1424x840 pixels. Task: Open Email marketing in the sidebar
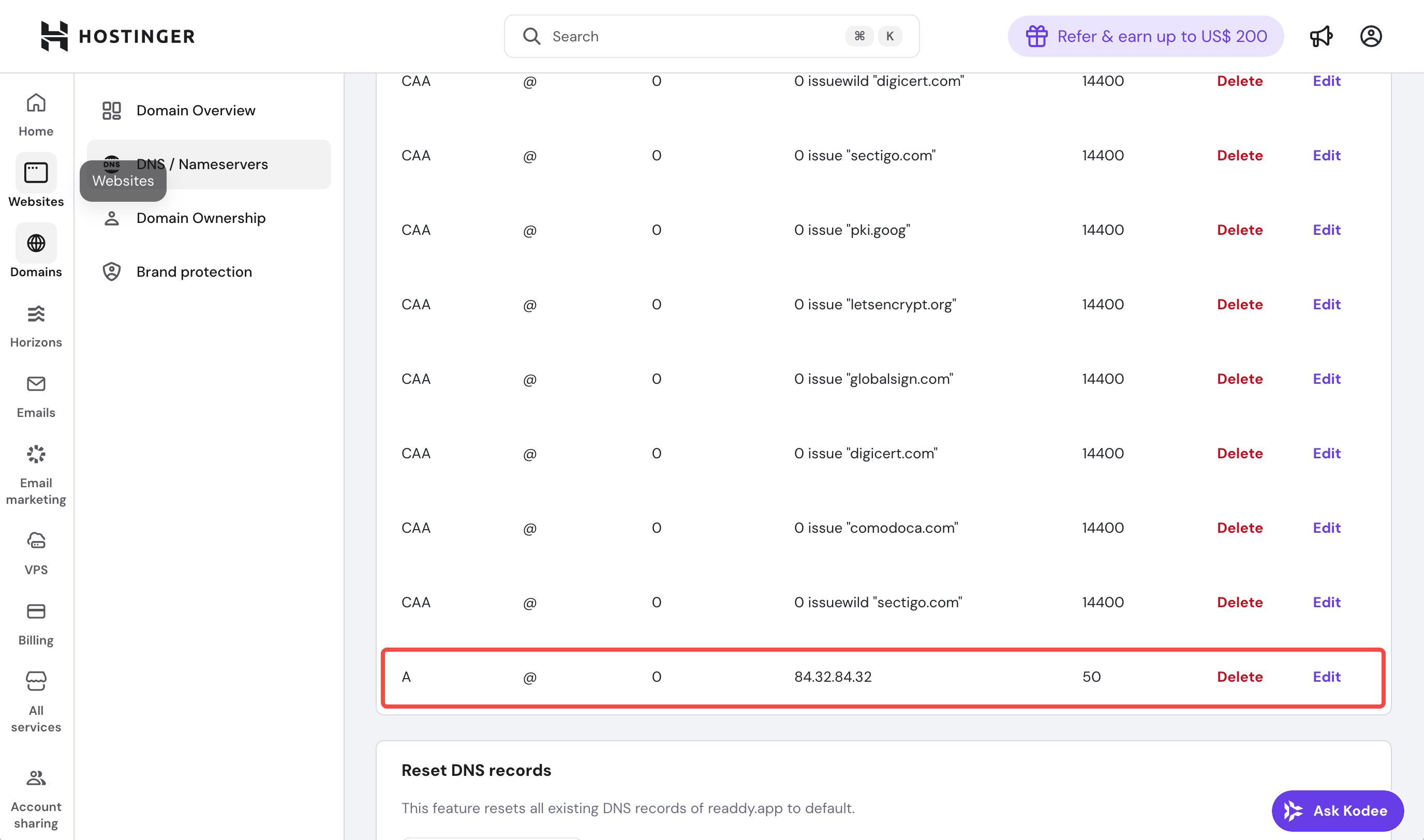(x=36, y=474)
